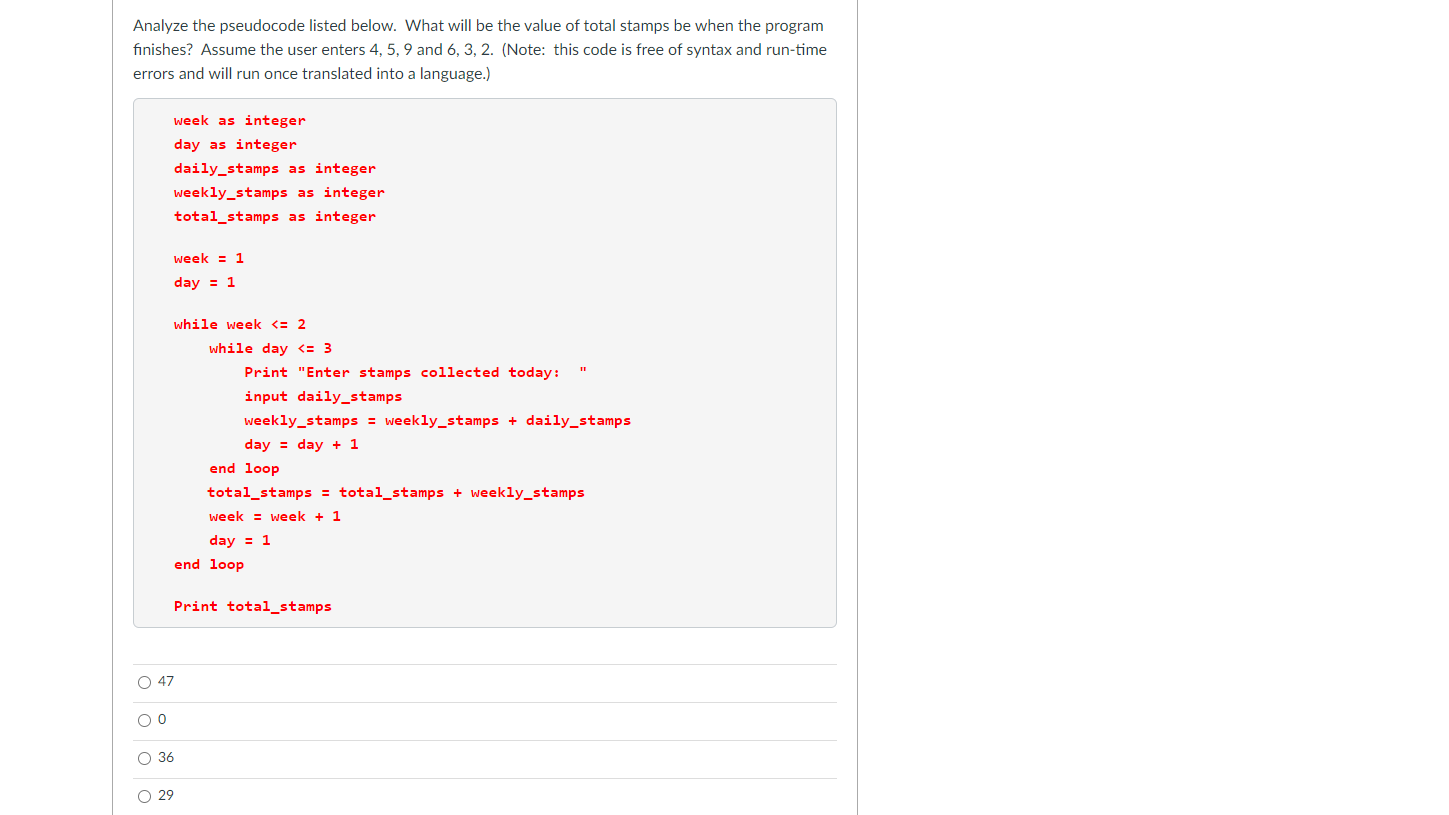Click the while day <= 3 line

tap(271, 348)
